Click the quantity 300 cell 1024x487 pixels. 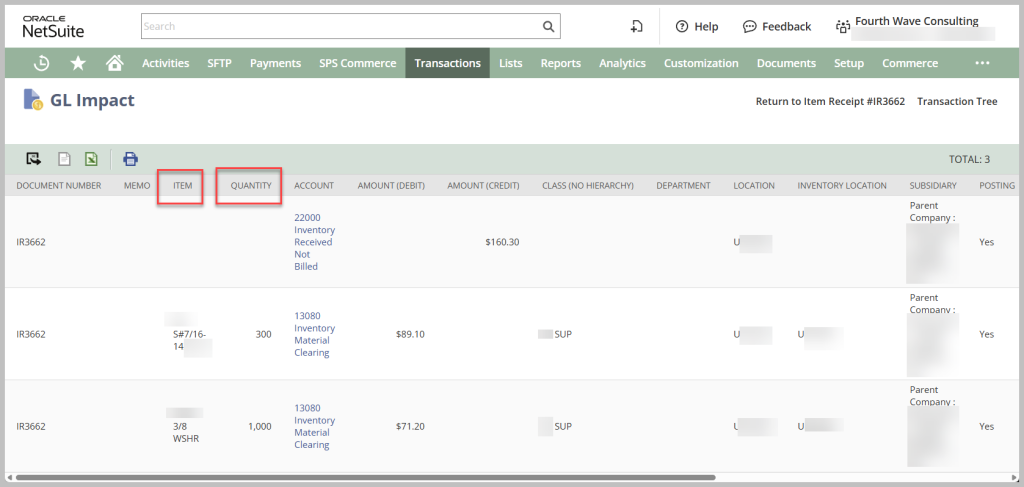(x=263, y=334)
